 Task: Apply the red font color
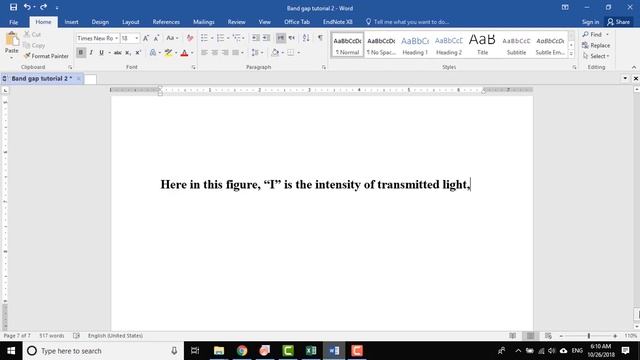184,53
